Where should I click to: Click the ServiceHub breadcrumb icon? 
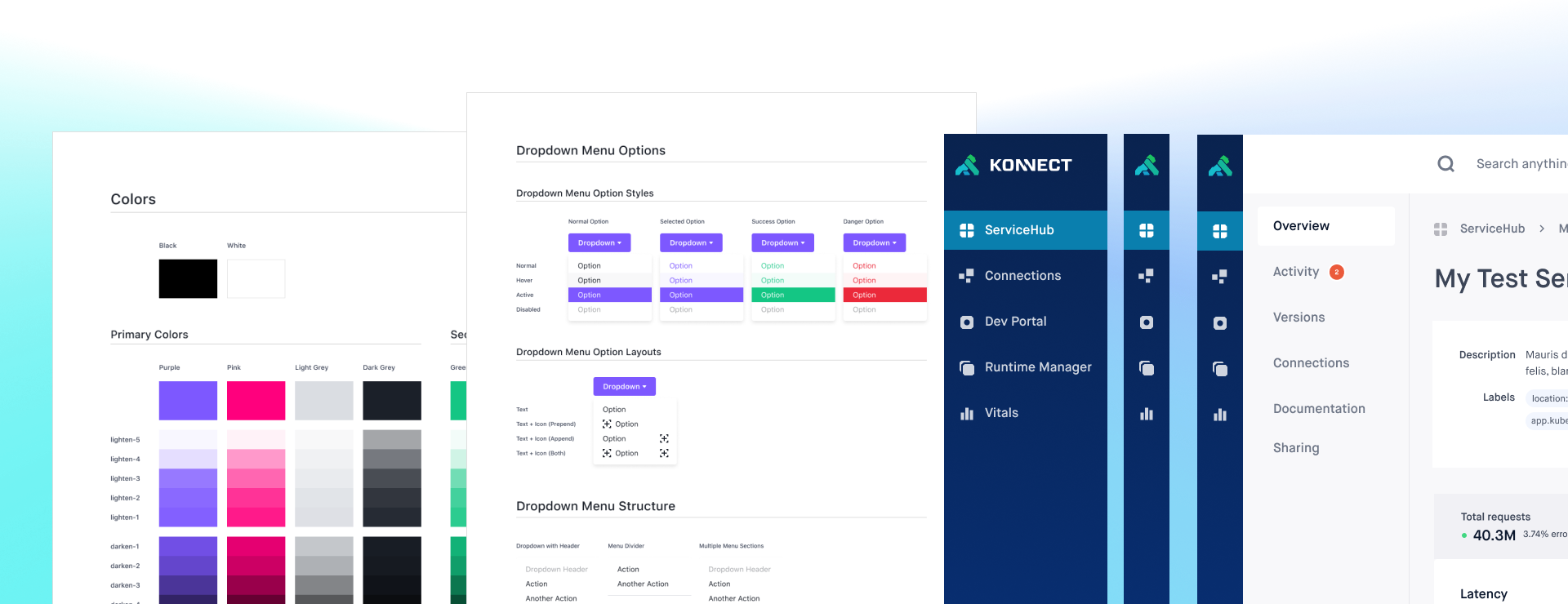[1441, 229]
